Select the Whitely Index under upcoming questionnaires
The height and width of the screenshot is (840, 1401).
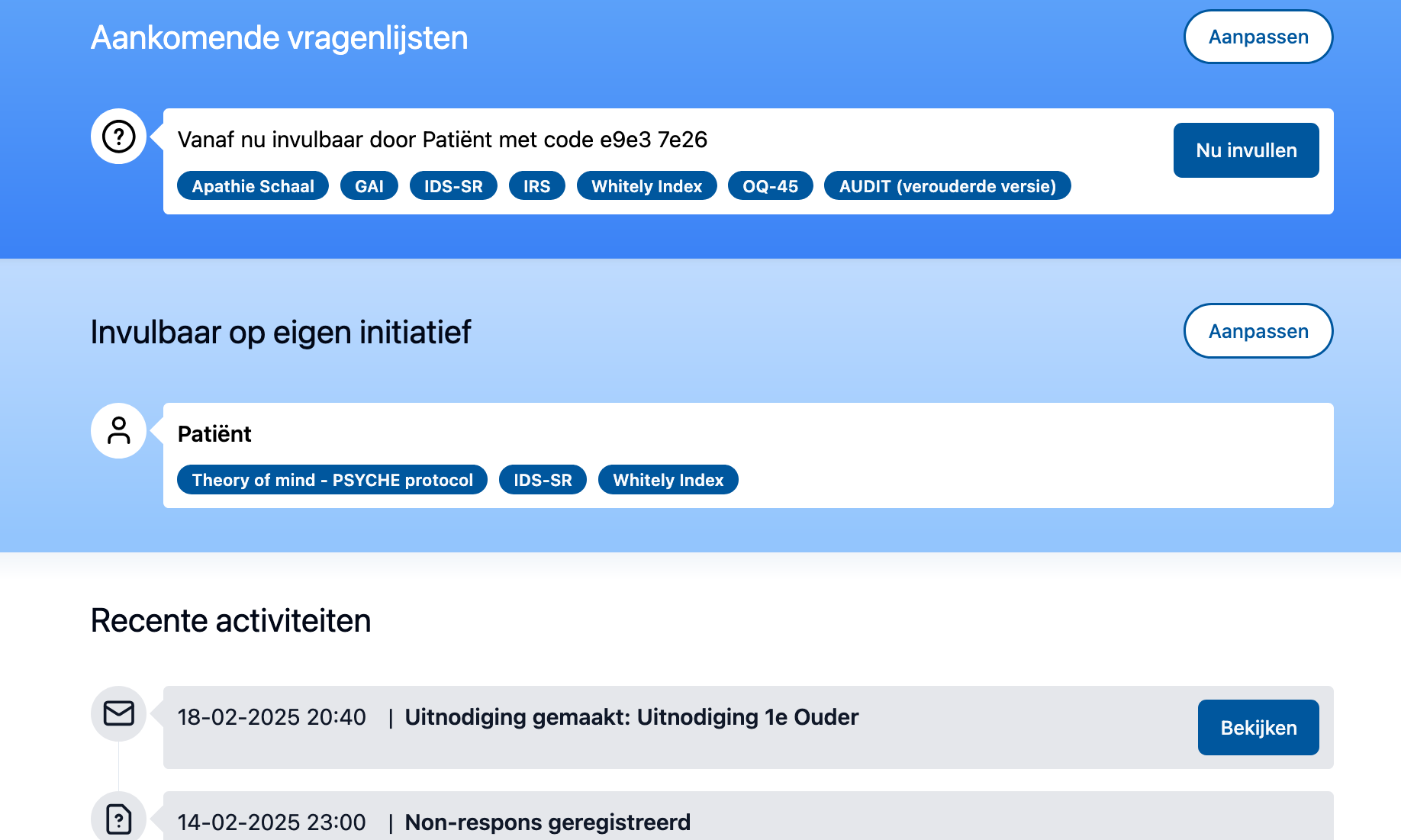coord(646,185)
